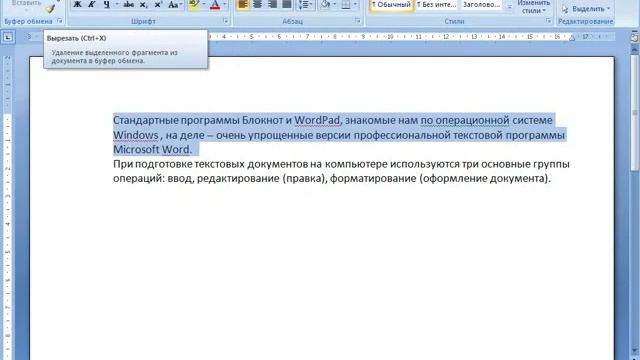Image resolution: width=640 pixels, height=360 pixels.
Task: Toggle underline (Ч) formatting
Action: tap(106, 5)
